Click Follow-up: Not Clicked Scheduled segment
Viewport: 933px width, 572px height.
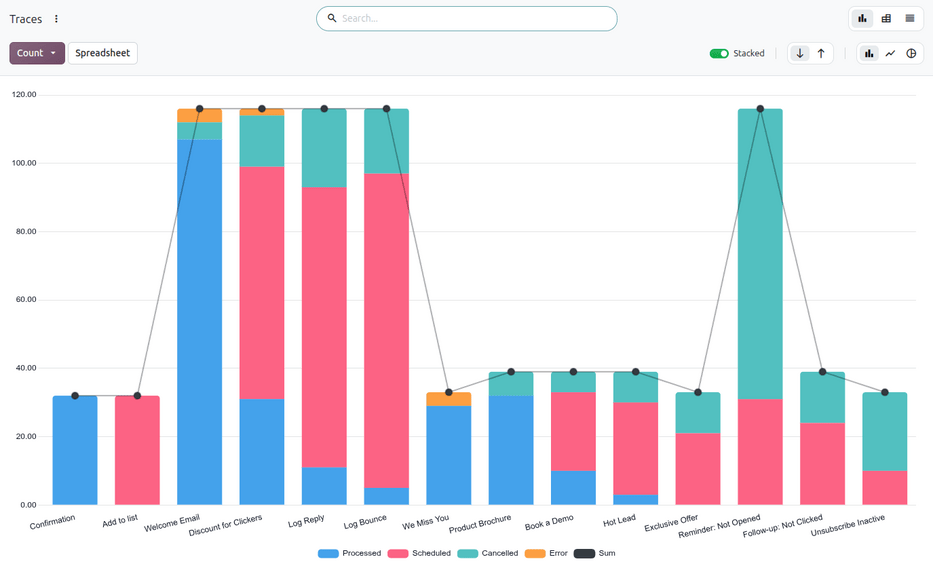(x=822, y=464)
